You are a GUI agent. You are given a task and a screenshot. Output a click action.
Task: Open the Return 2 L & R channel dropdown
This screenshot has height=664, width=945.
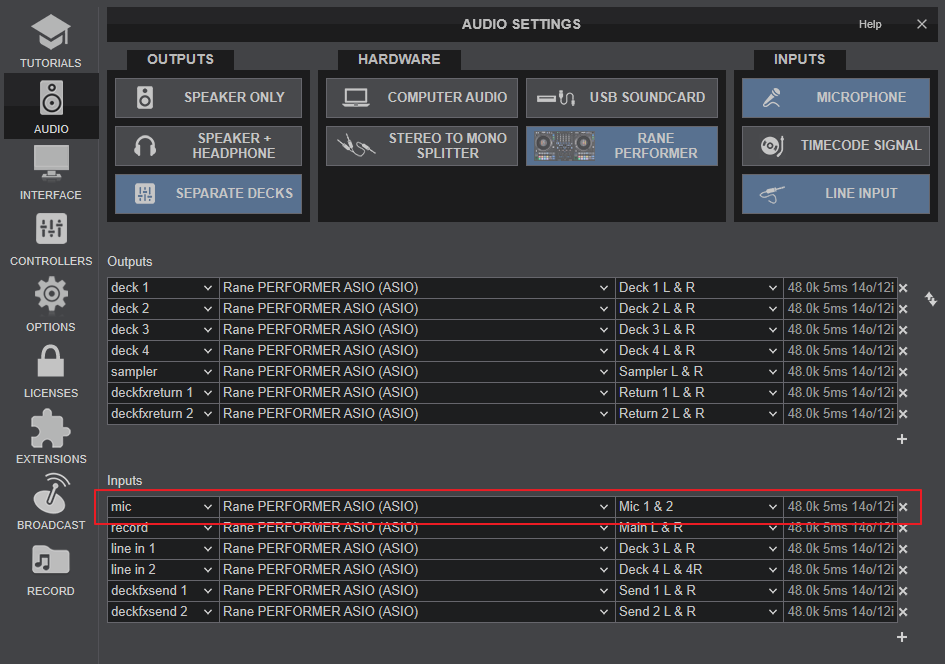click(x=699, y=415)
